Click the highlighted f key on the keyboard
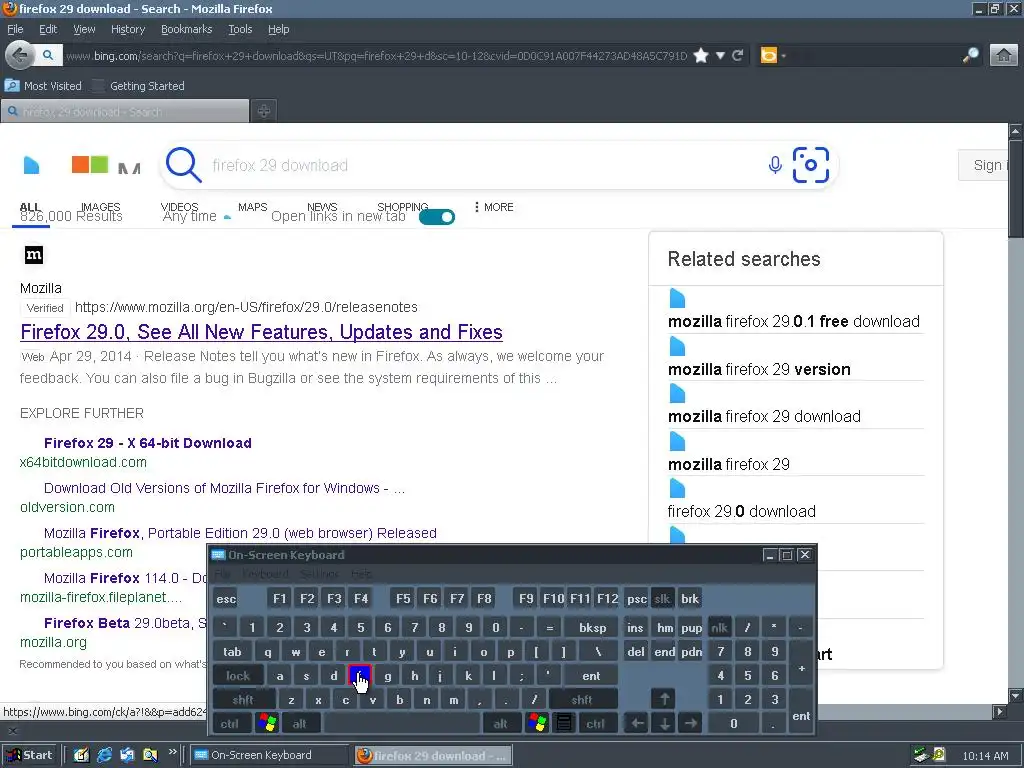 [360, 675]
